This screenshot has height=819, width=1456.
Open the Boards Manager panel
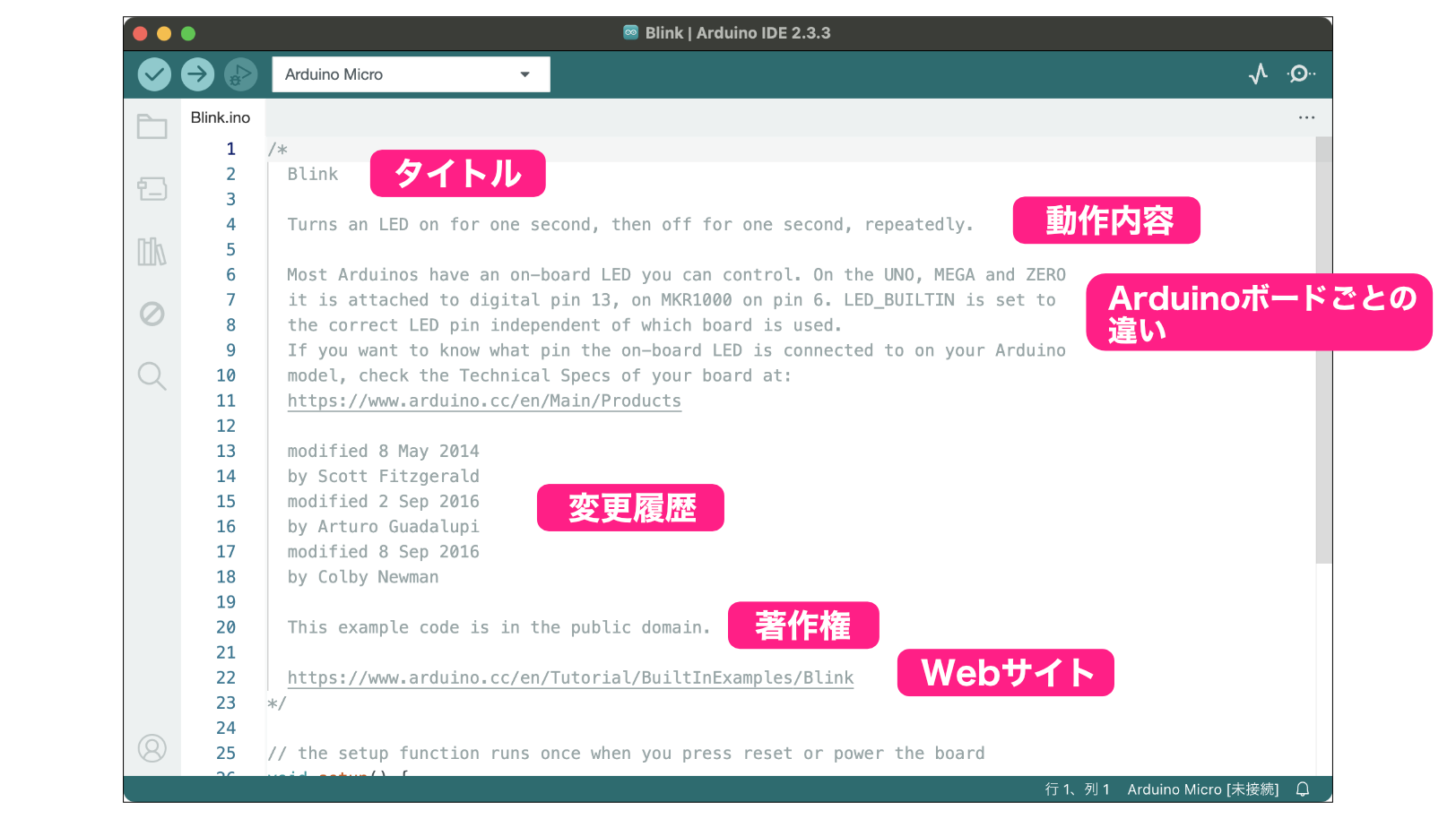pyautogui.click(x=152, y=189)
